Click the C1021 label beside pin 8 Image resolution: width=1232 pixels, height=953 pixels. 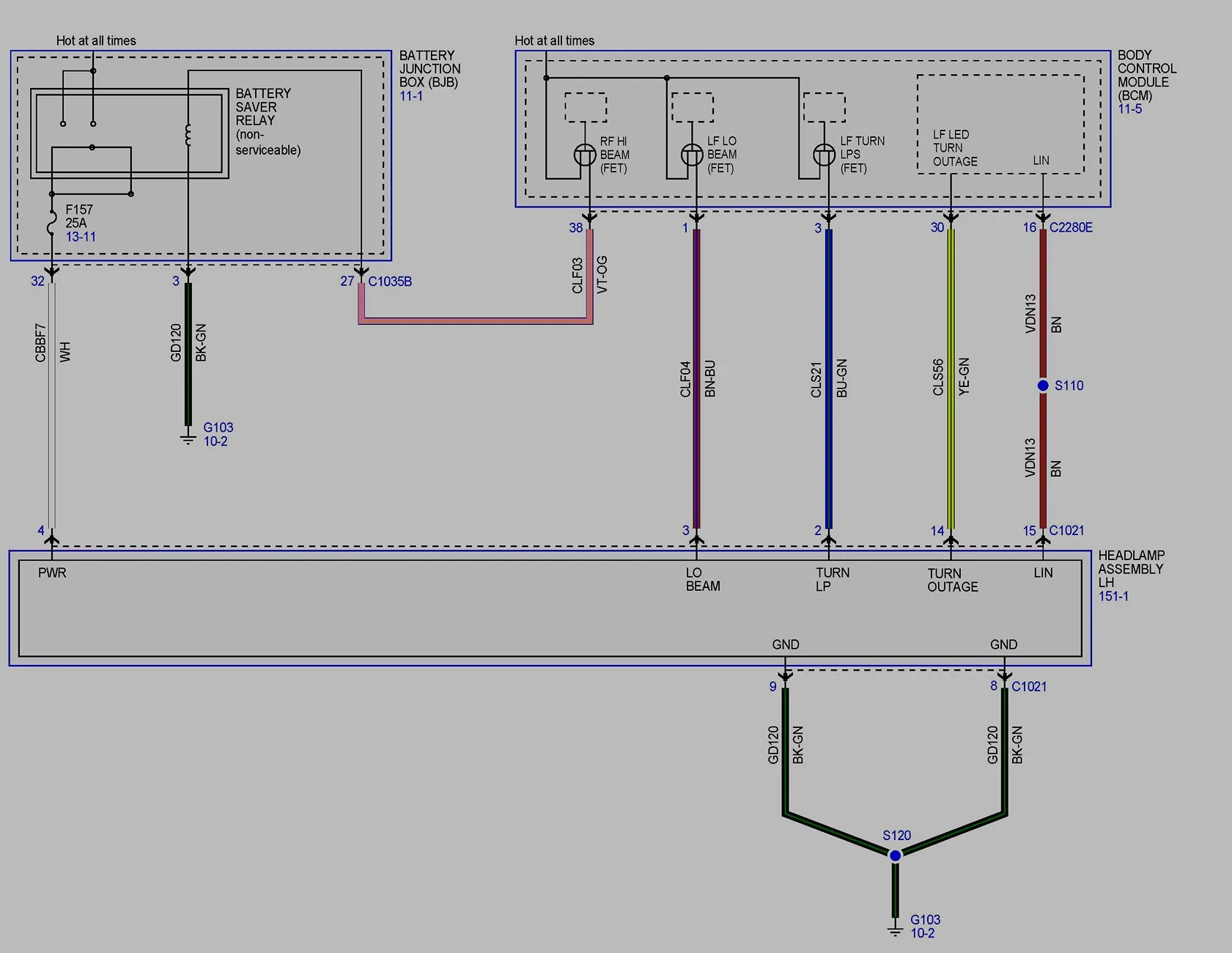pos(1029,687)
